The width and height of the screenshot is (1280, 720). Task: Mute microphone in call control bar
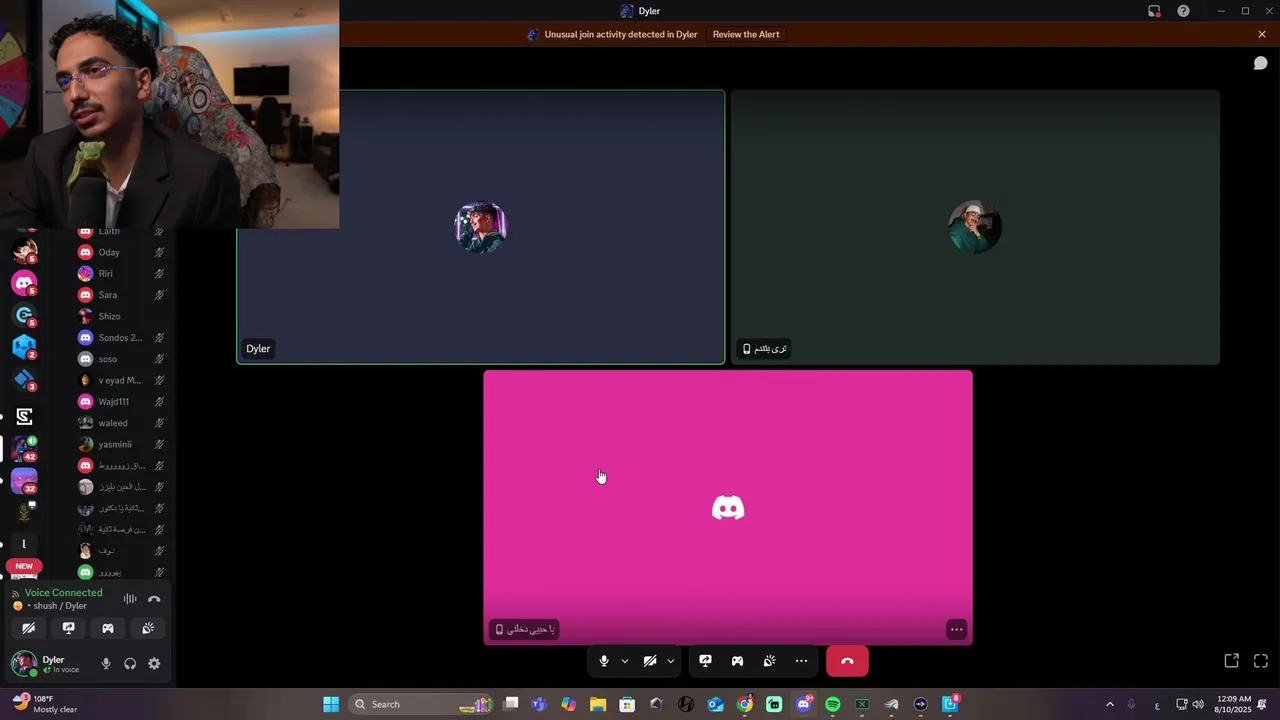pos(604,661)
